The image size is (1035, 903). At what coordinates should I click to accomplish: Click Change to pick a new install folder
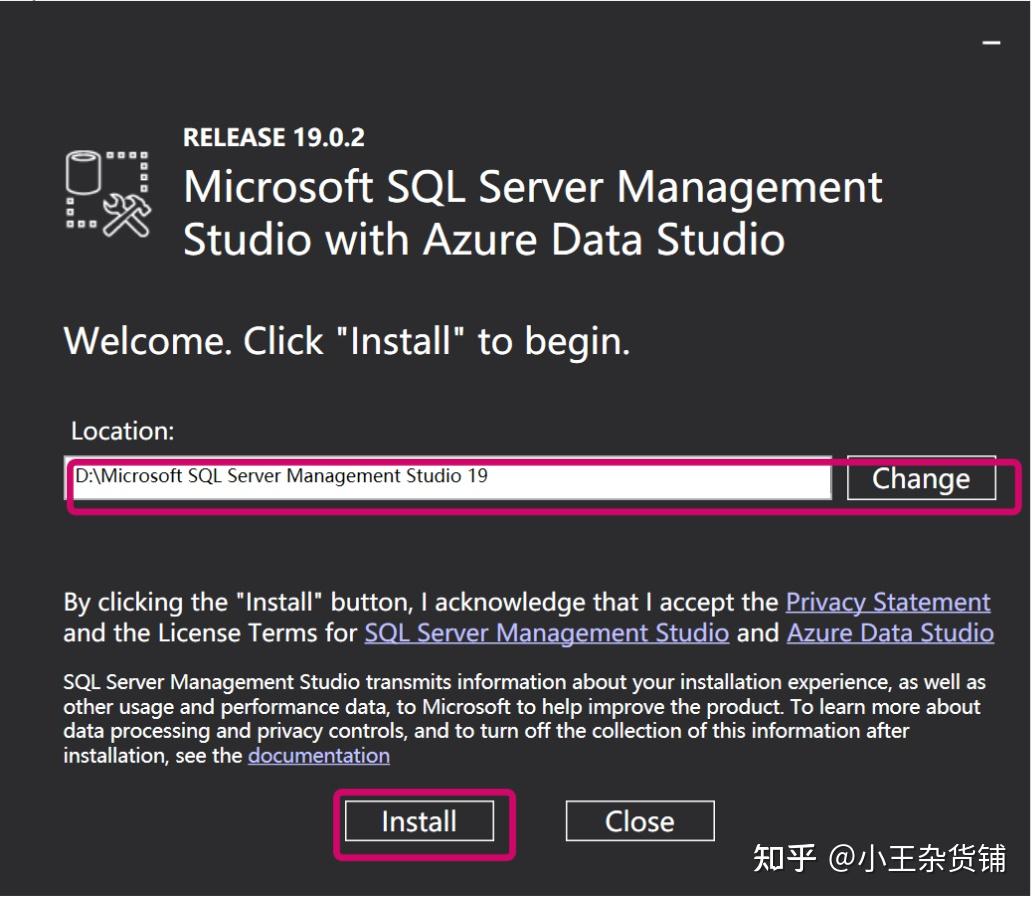click(x=920, y=478)
